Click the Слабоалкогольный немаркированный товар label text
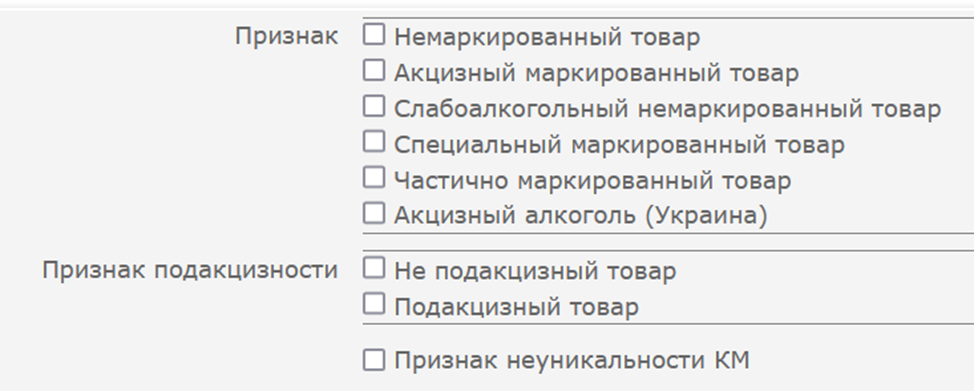The height and width of the screenshot is (391, 974). click(668, 109)
